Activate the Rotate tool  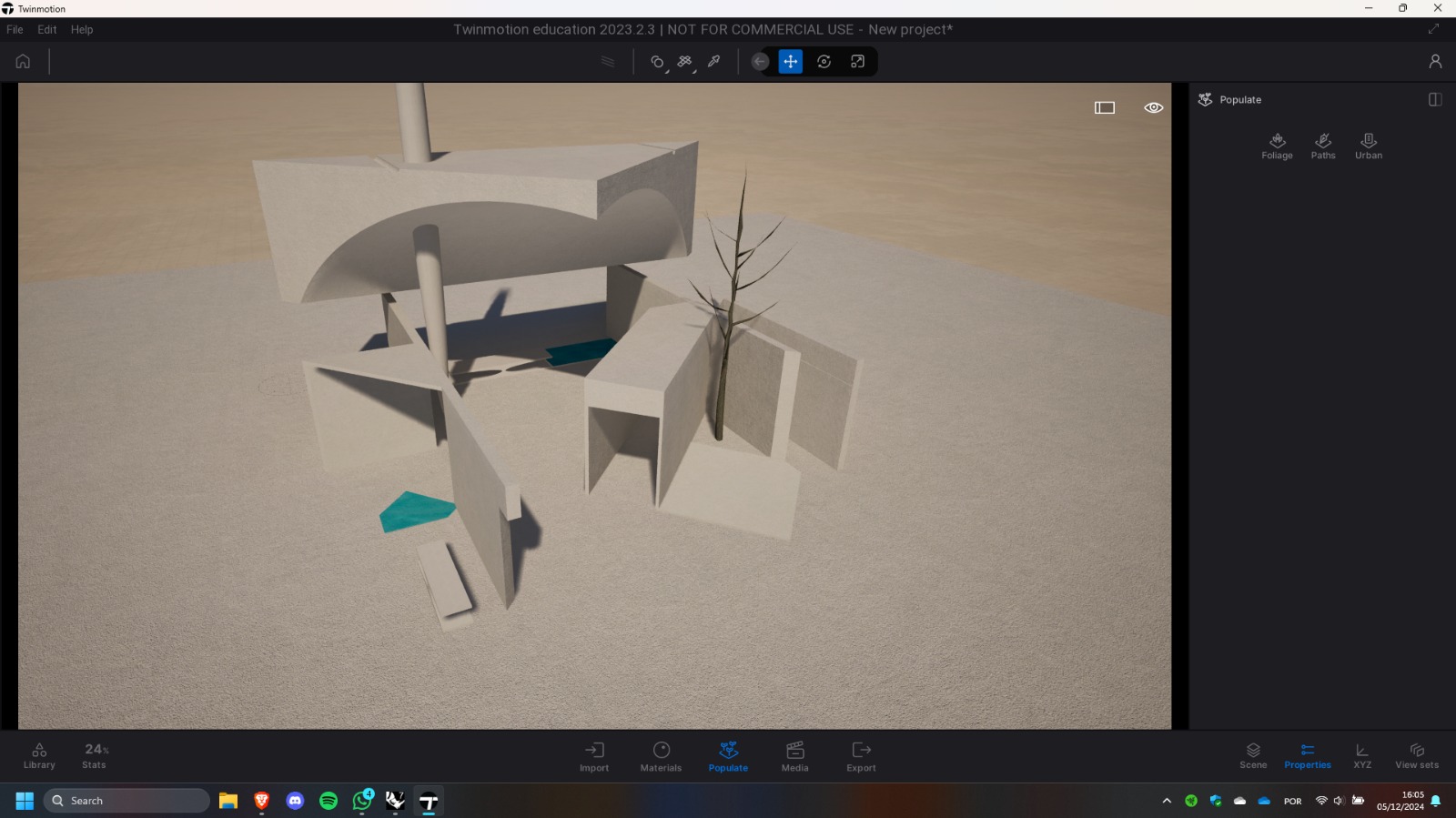click(x=824, y=62)
